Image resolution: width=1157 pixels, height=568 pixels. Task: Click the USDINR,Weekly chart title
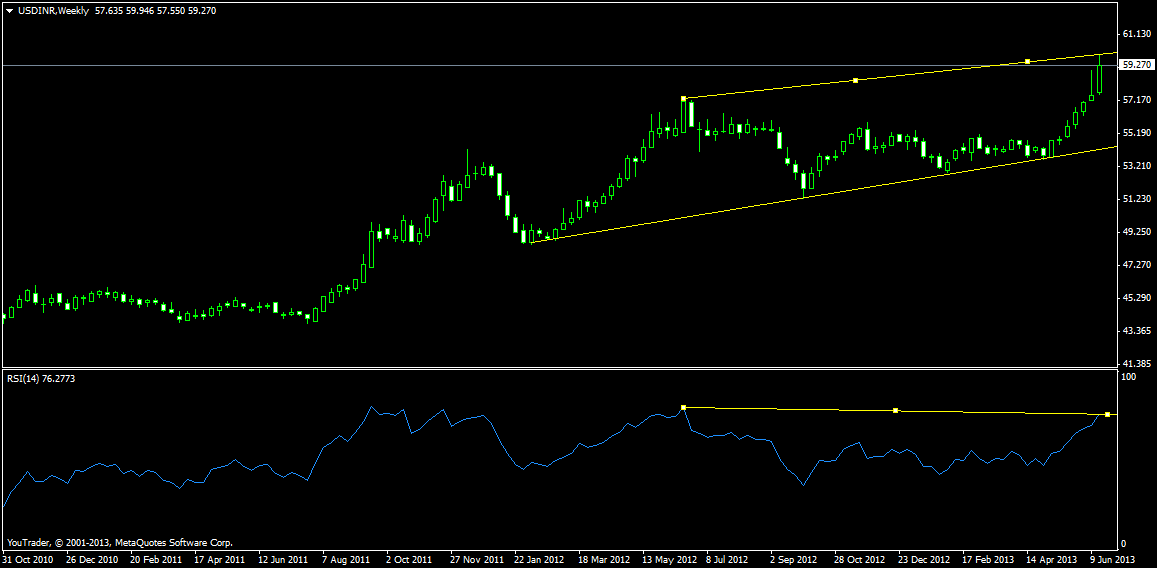tap(52, 10)
